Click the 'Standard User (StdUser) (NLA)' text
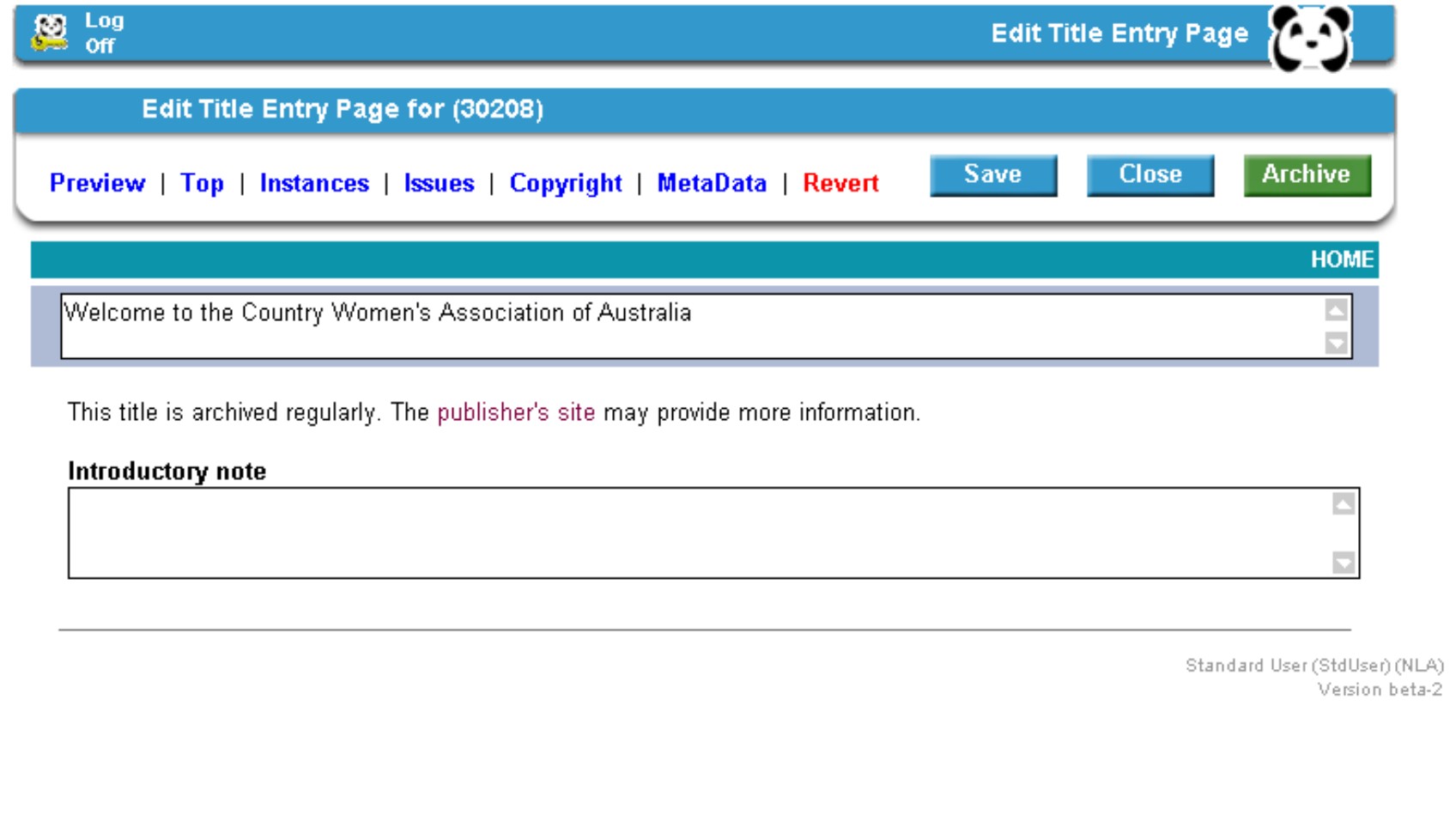Screen dimensions: 1456x840 1314,666
